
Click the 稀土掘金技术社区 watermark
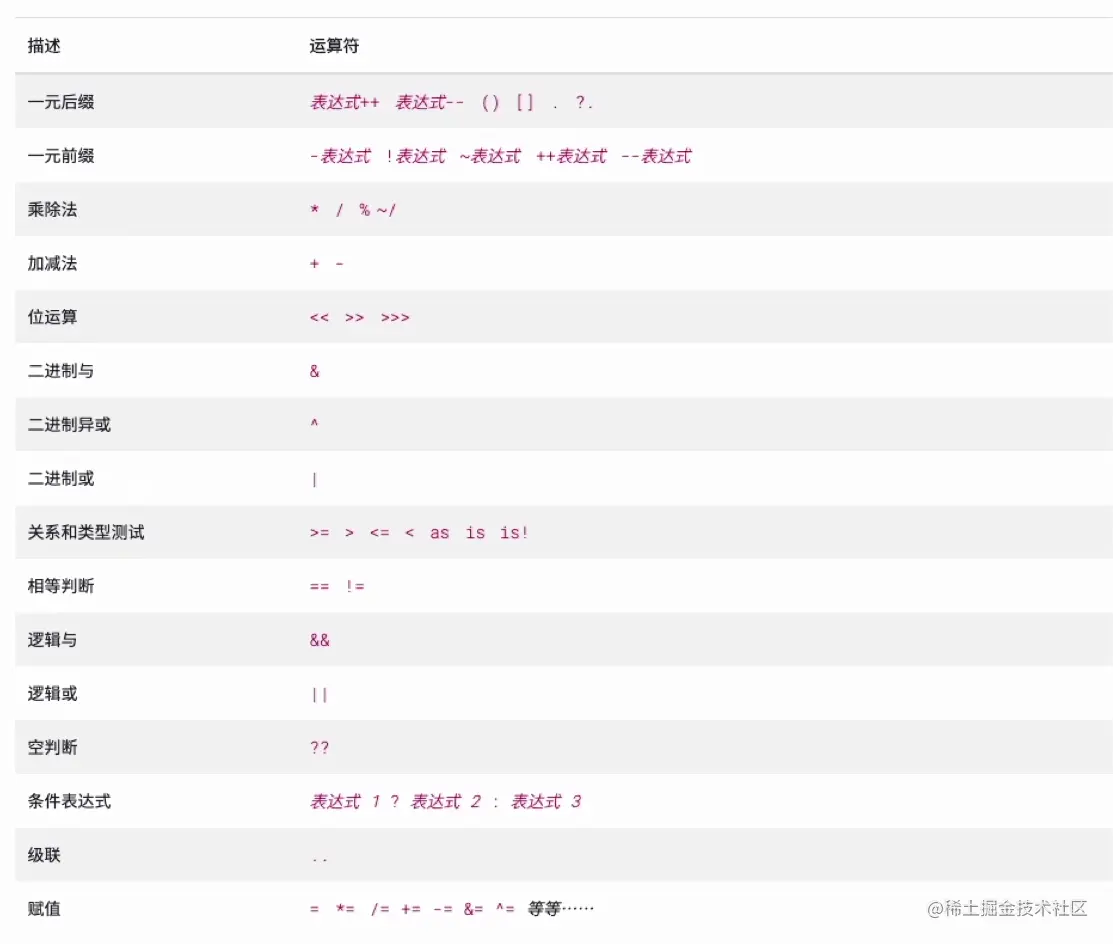(x=1007, y=908)
